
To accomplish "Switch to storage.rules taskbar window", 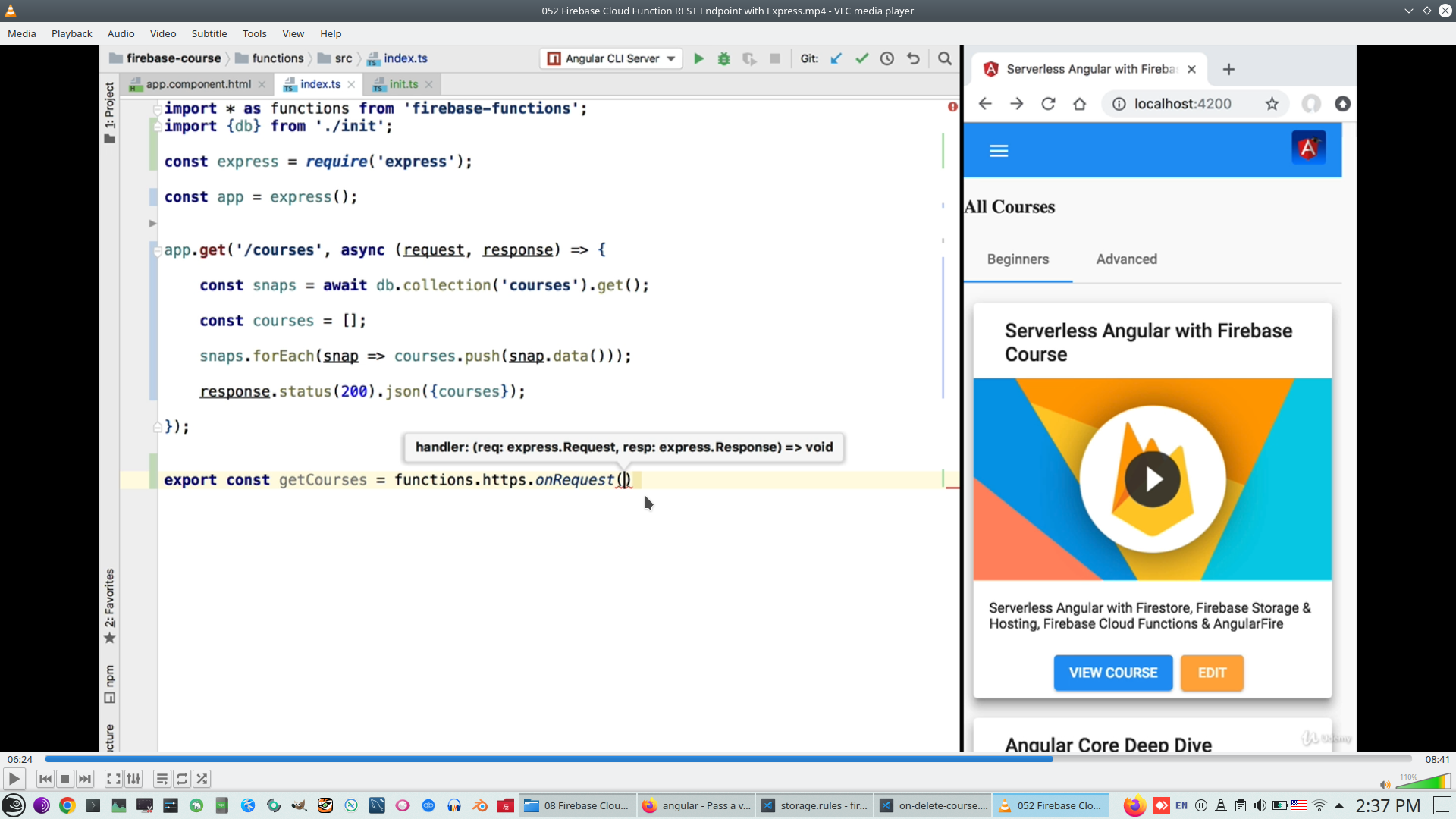I will point(814,805).
